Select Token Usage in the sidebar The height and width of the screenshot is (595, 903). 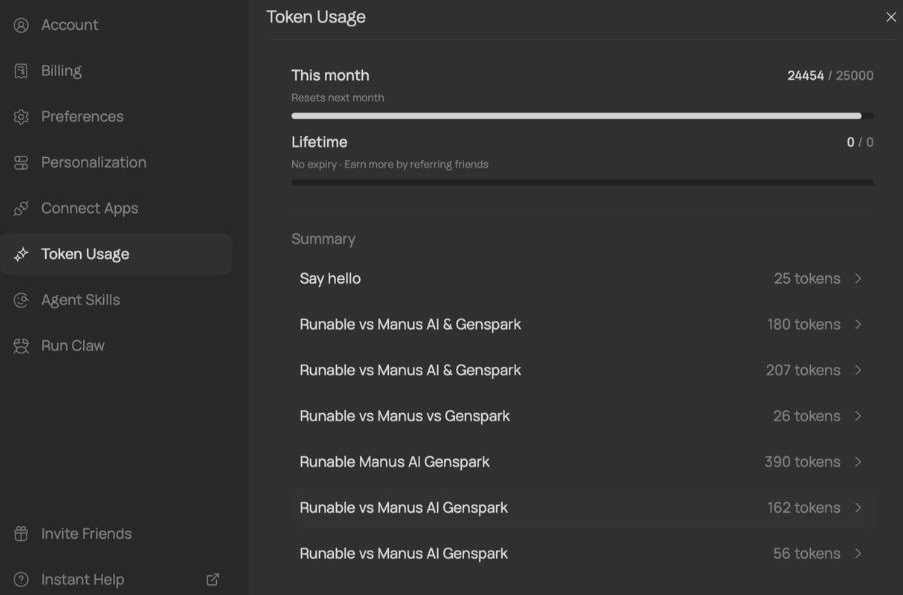pos(116,255)
